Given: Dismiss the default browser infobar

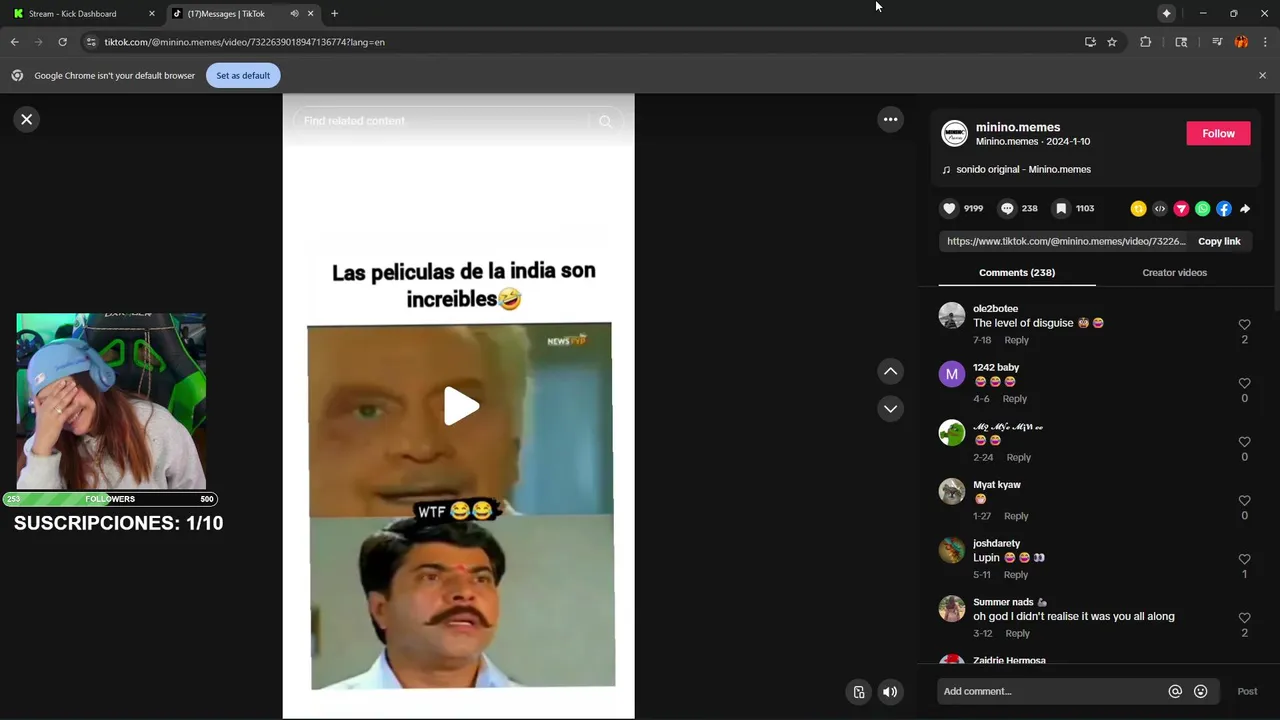Looking at the screenshot, I should [x=1262, y=75].
